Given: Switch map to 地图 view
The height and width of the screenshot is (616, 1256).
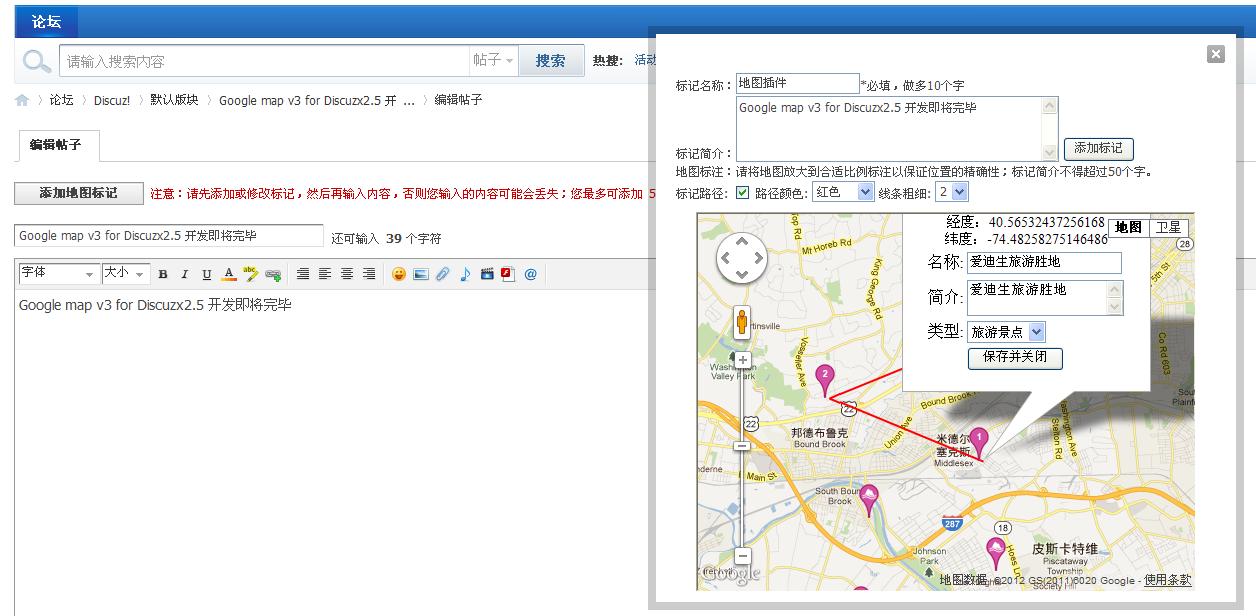Looking at the screenshot, I should pos(1128,228).
